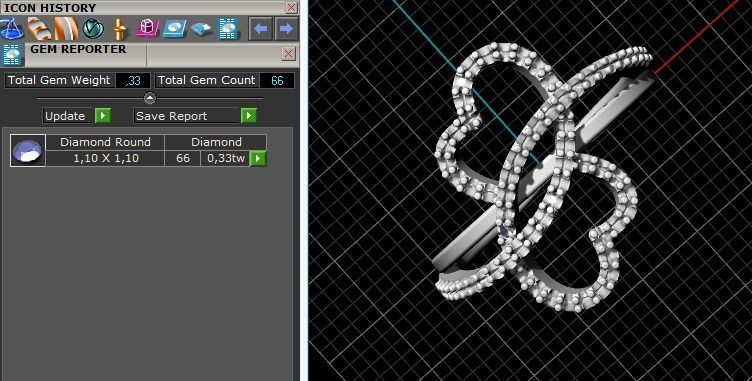Click the green arrow on the 0,33tw row

coord(258,158)
